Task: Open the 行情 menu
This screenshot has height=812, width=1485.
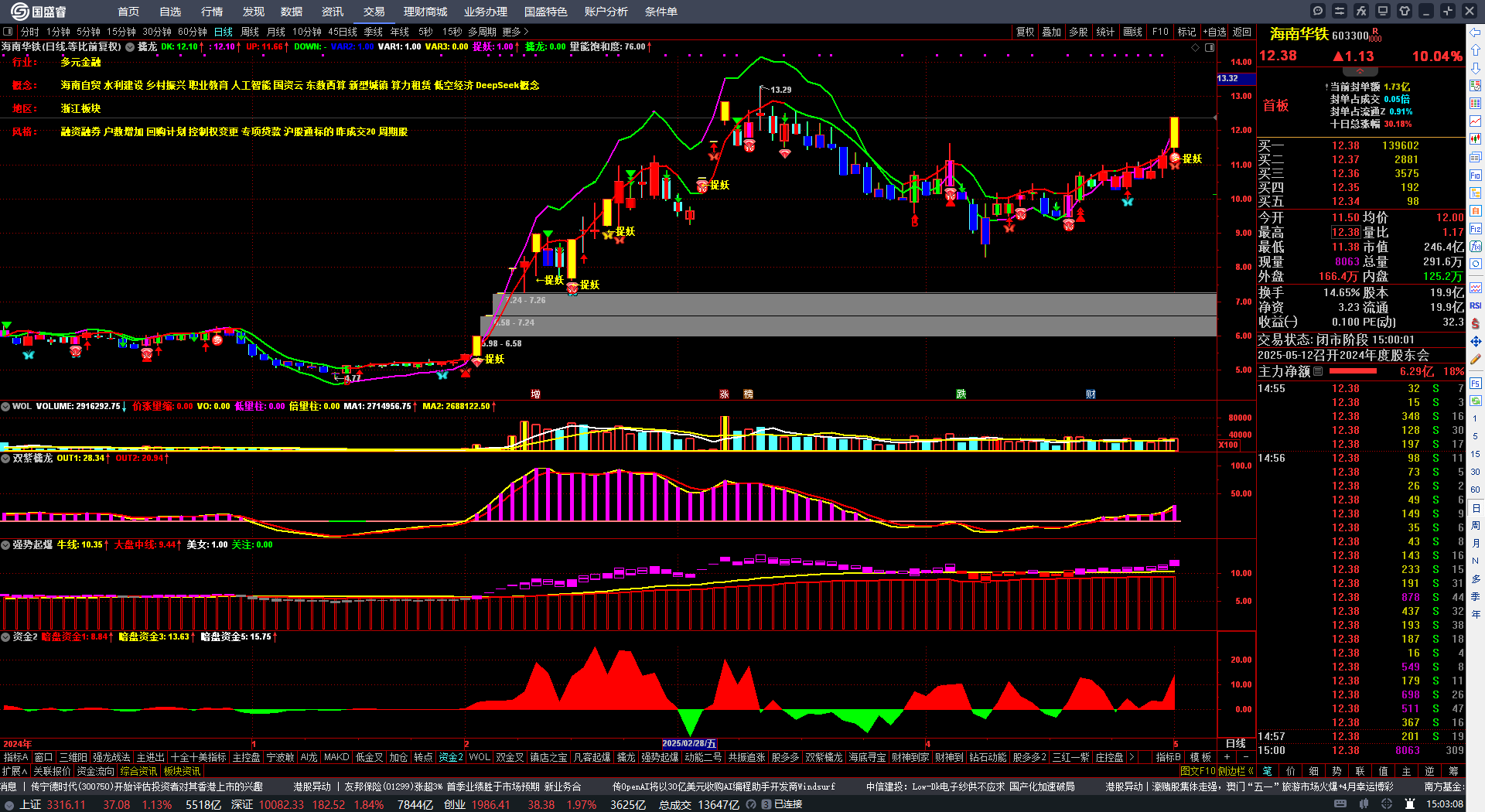Action: point(212,12)
